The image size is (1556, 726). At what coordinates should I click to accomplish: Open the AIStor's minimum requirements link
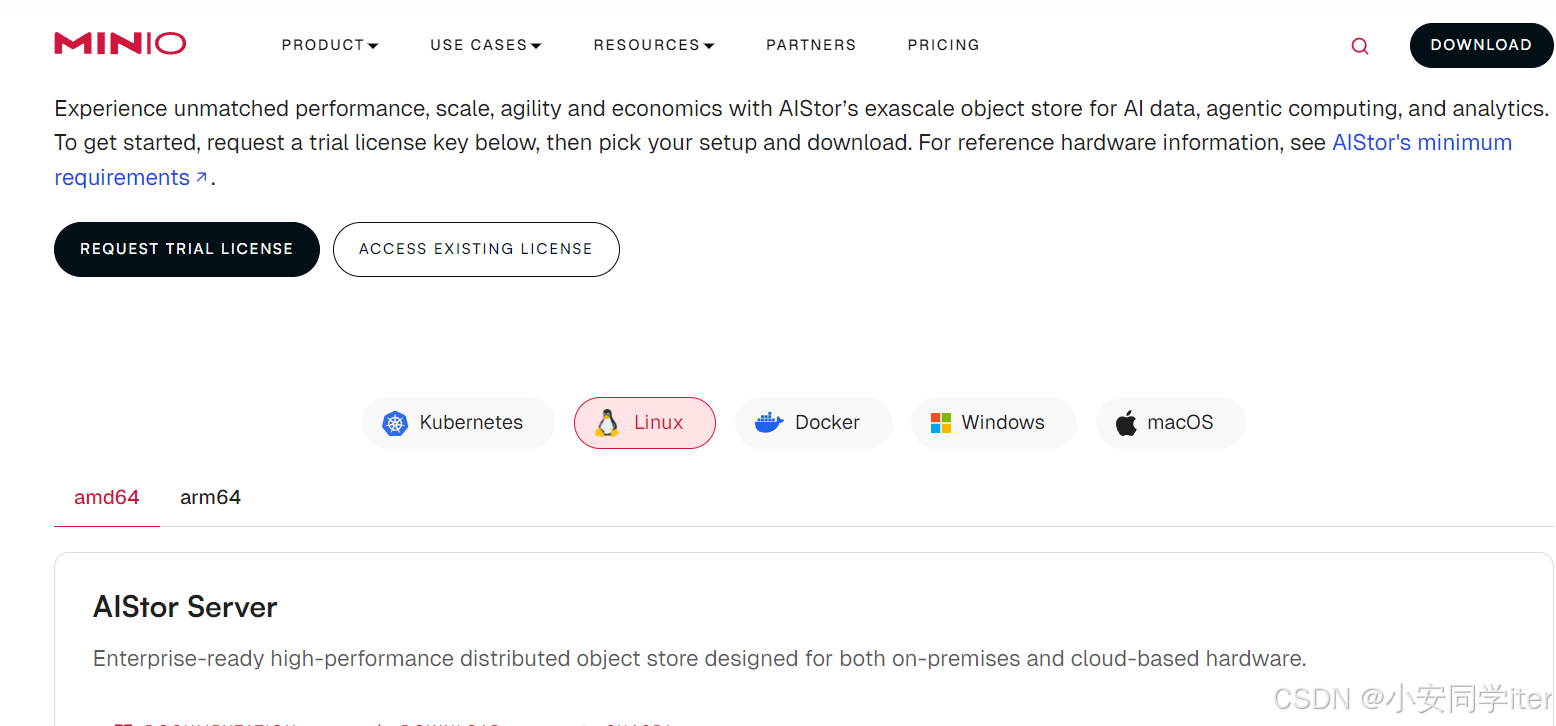(x=1421, y=143)
